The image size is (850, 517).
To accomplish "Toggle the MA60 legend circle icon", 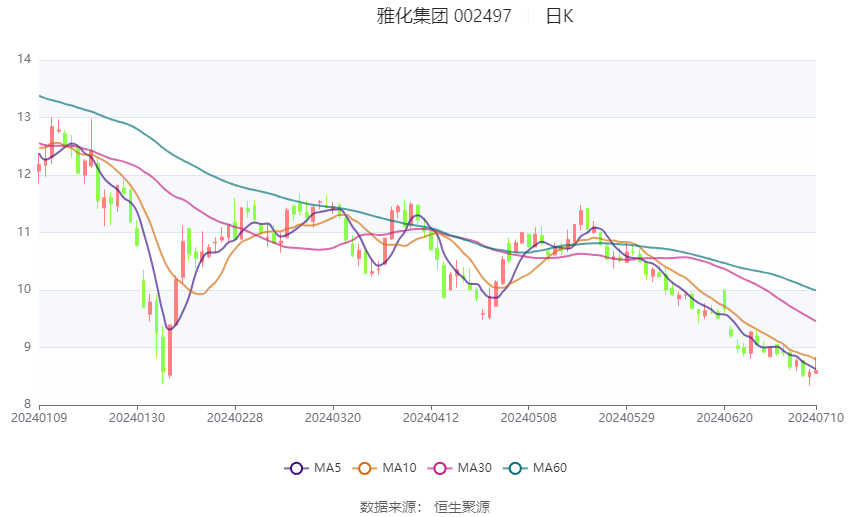I will 515,468.
